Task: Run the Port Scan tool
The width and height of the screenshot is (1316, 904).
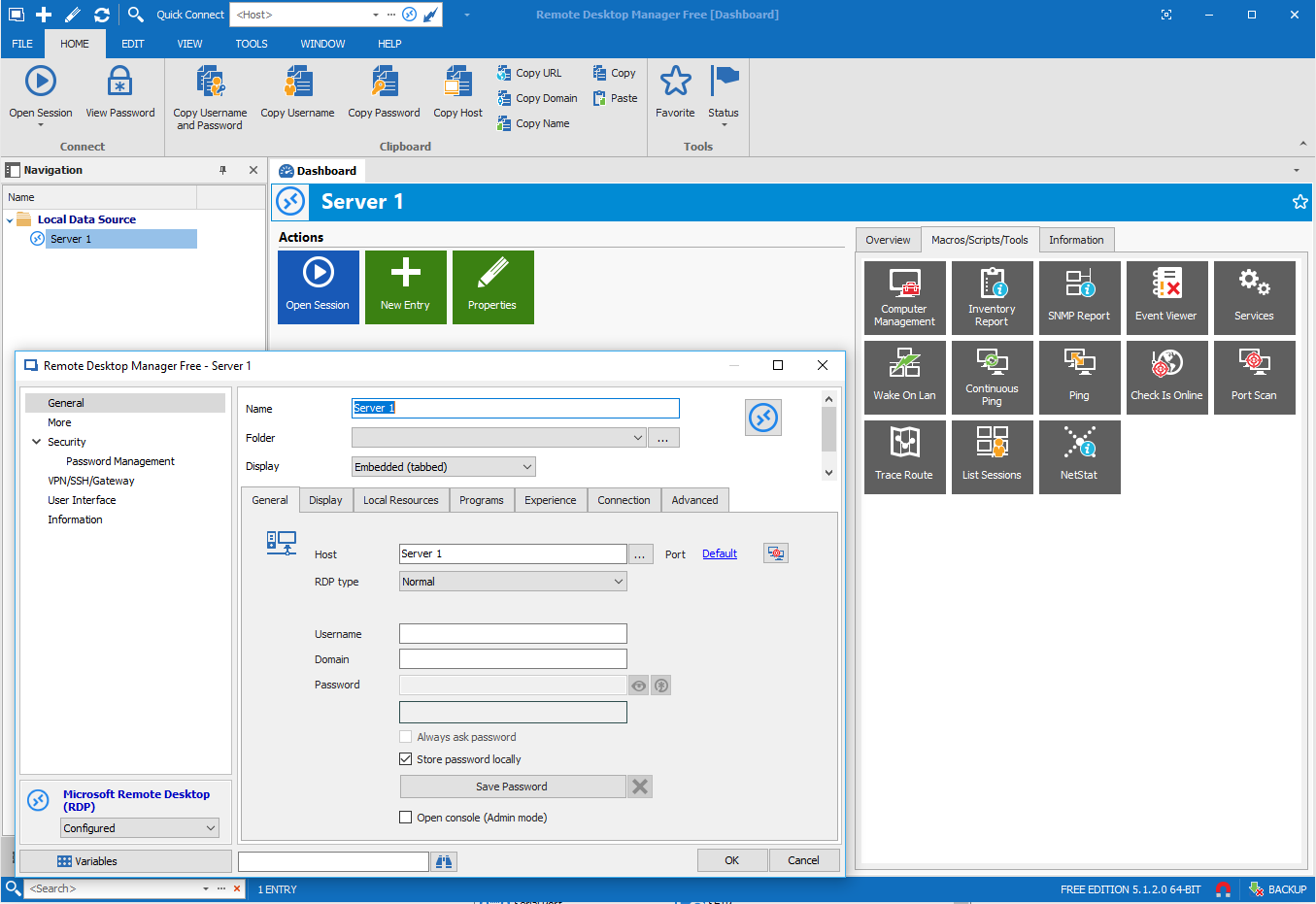Action: coord(1254,377)
